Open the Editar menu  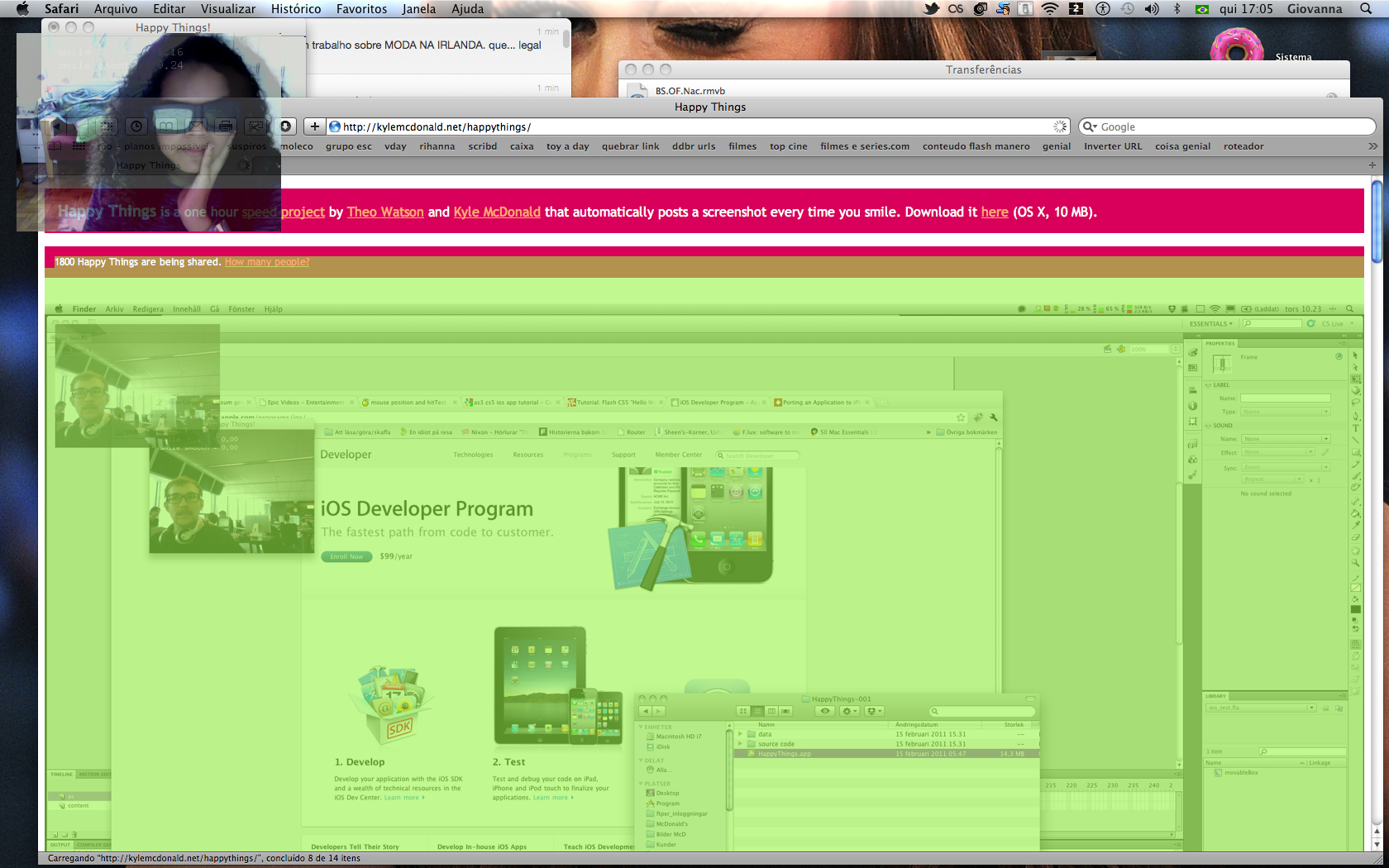(x=169, y=9)
